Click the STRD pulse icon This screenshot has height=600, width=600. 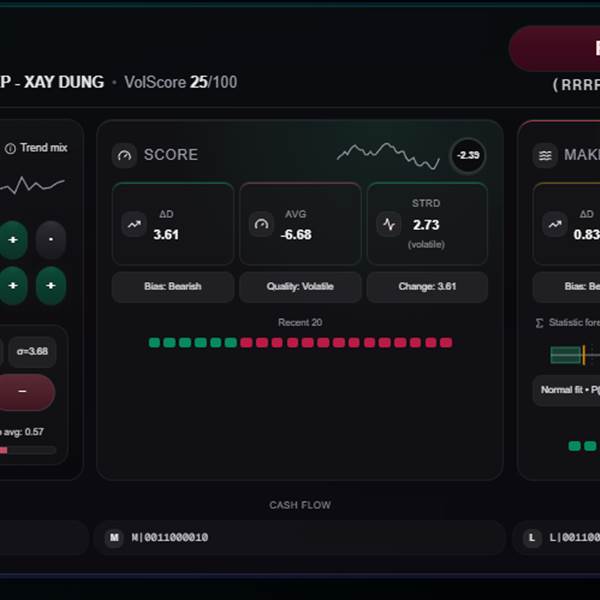389,224
